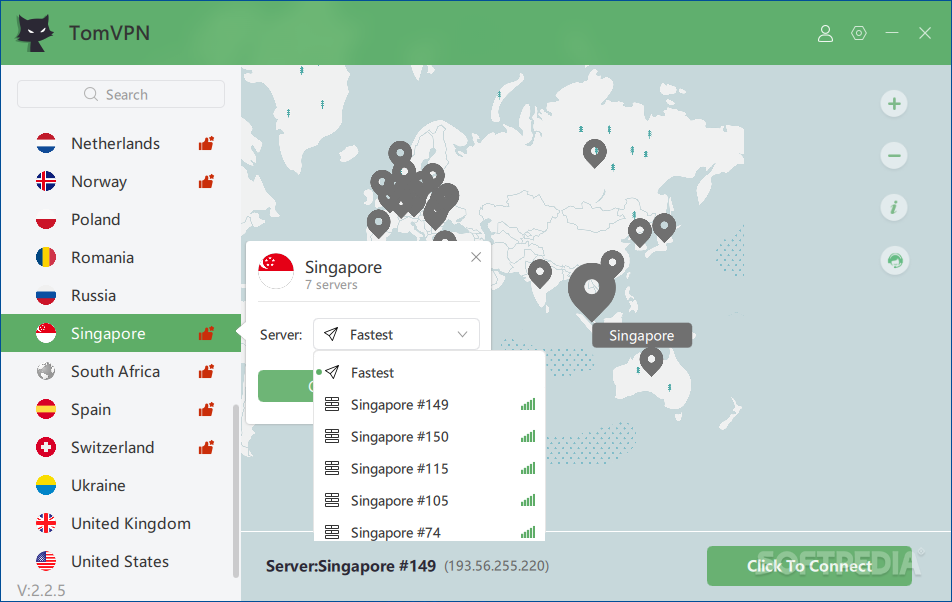Zoom in the map with plus button
Image resolution: width=952 pixels, height=602 pixels.
(894, 104)
